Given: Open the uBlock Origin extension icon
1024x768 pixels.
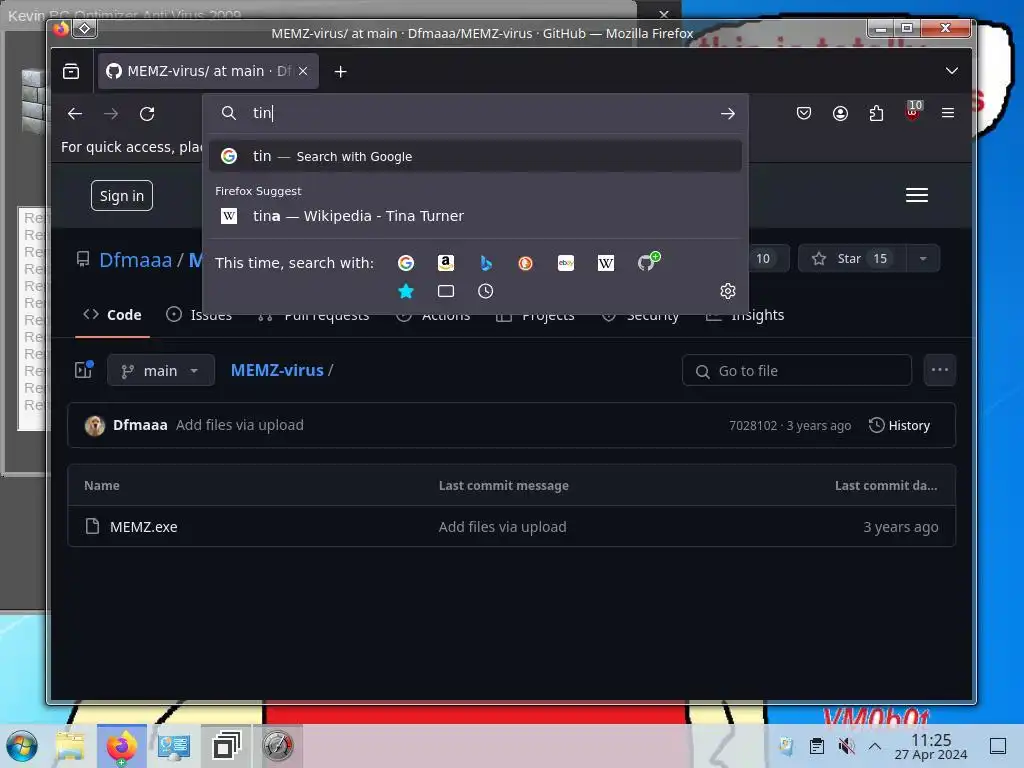Looking at the screenshot, I should pos(913,112).
